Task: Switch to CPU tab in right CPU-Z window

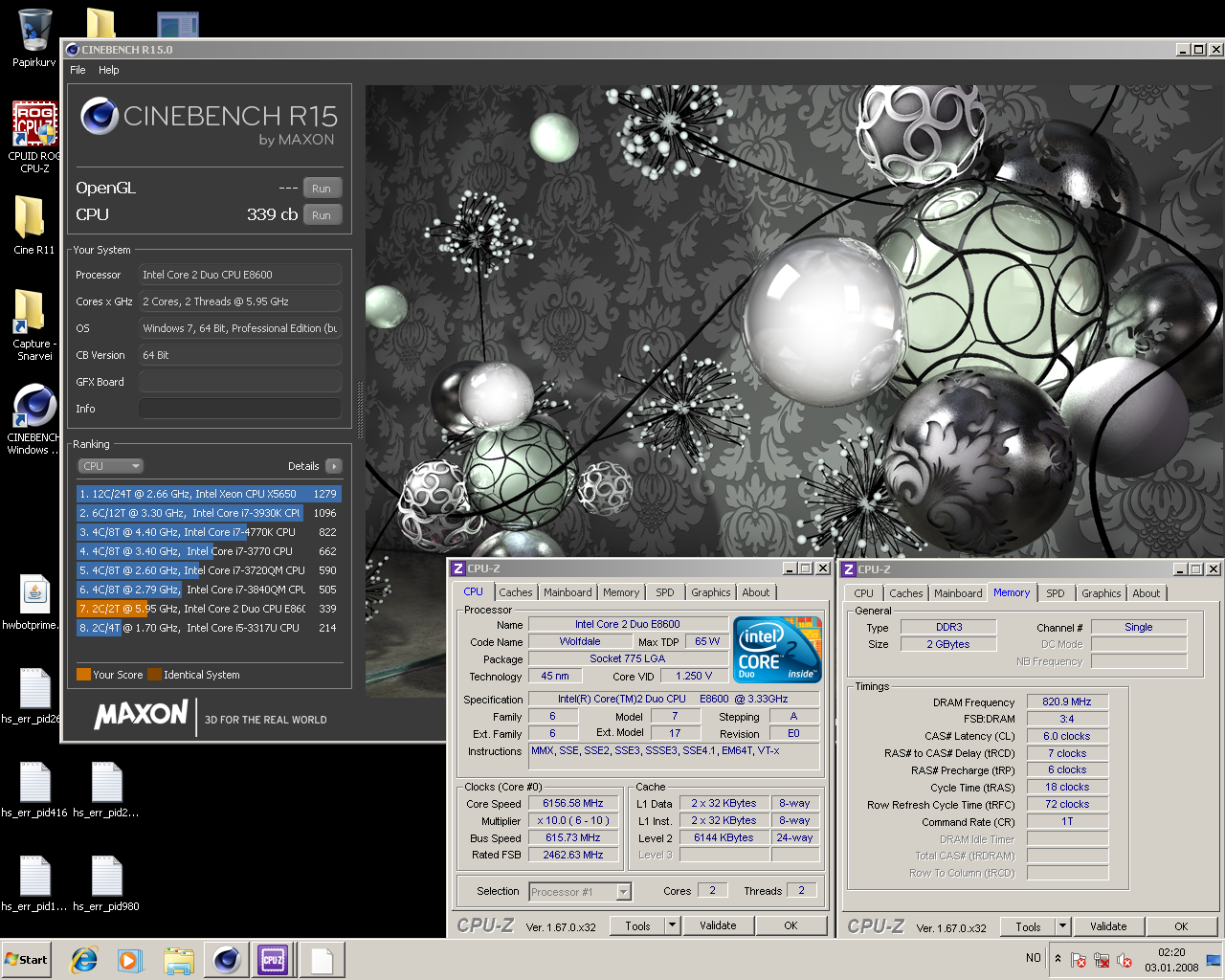Action: coord(864,593)
